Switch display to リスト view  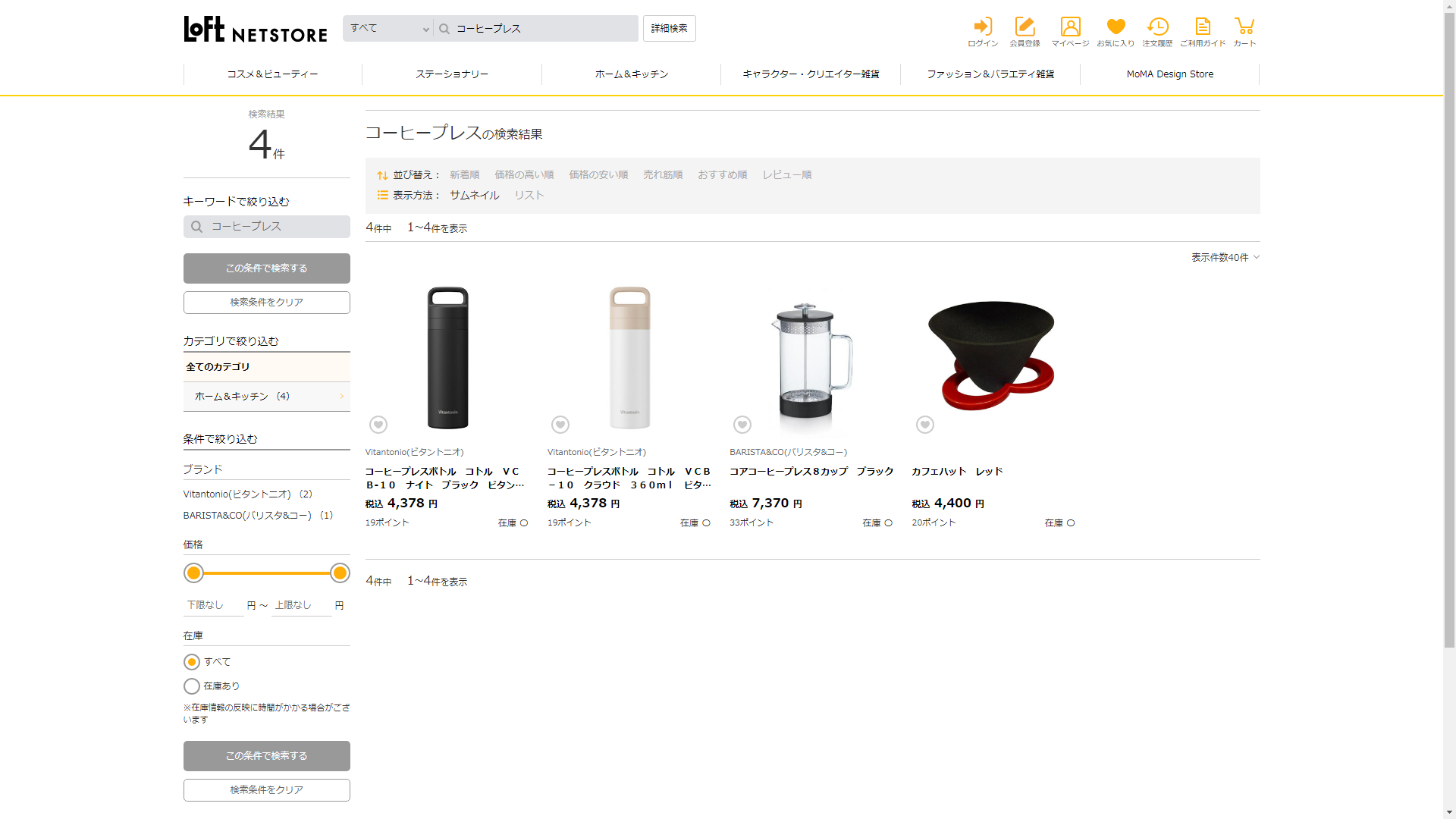529,196
